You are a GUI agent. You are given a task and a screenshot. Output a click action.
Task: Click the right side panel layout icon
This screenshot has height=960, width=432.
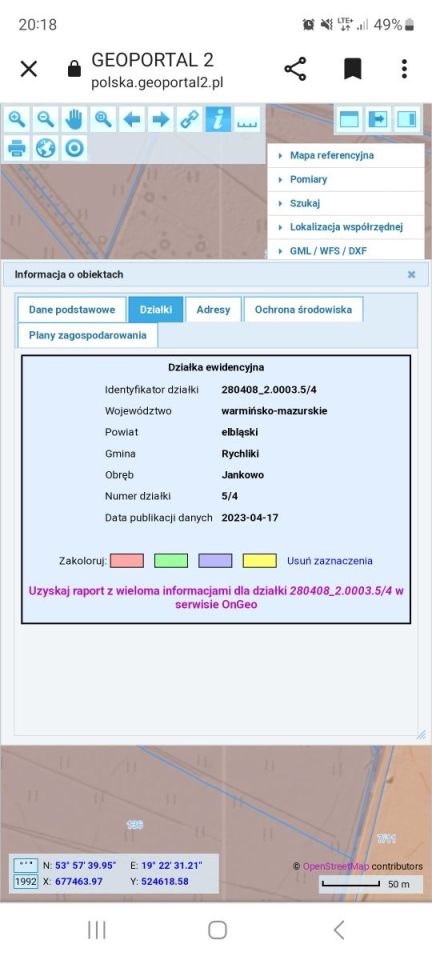click(x=407, y=119)
